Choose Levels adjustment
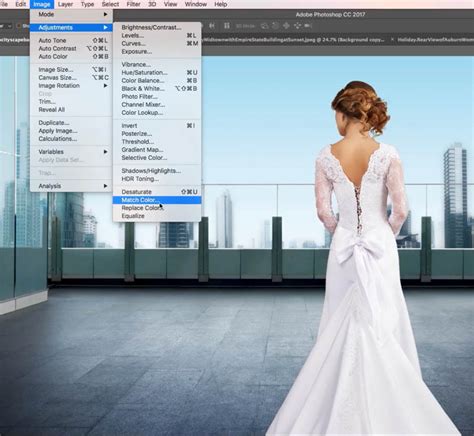The height and width of the screenshot is (436, 474). (157, 35)
